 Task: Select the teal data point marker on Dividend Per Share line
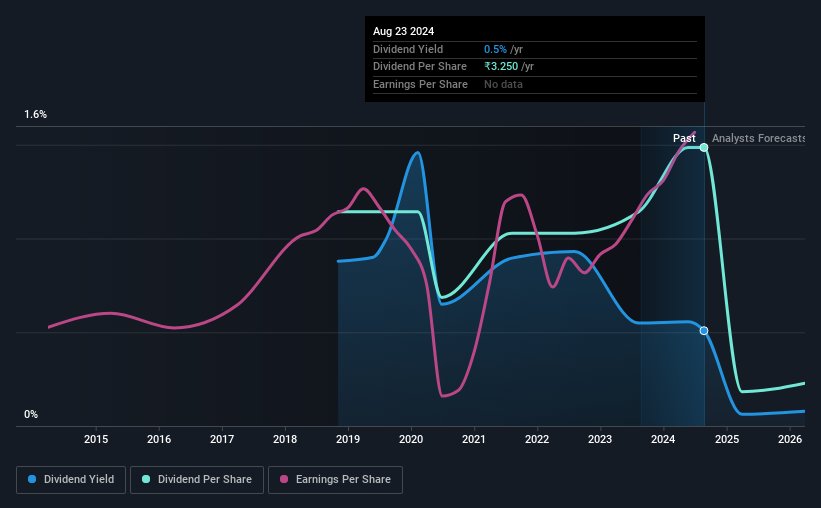(x=704, y=148)
